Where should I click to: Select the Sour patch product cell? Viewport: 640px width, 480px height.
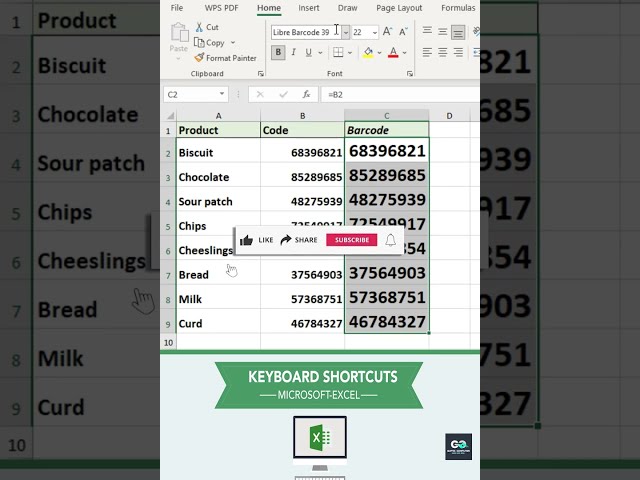(218, 201)
